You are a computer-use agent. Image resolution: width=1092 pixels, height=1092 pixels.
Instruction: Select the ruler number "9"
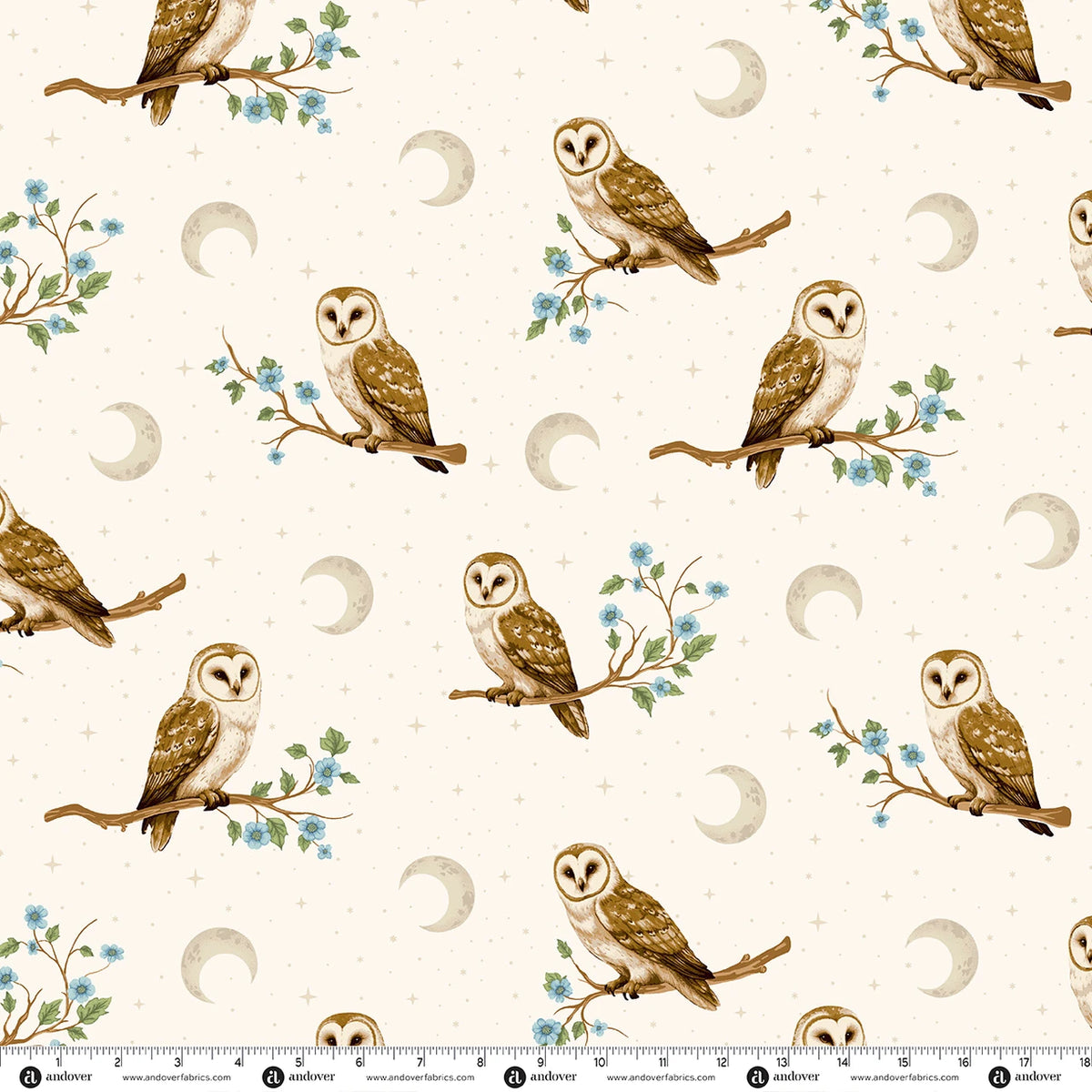[x=542, y=1060]
